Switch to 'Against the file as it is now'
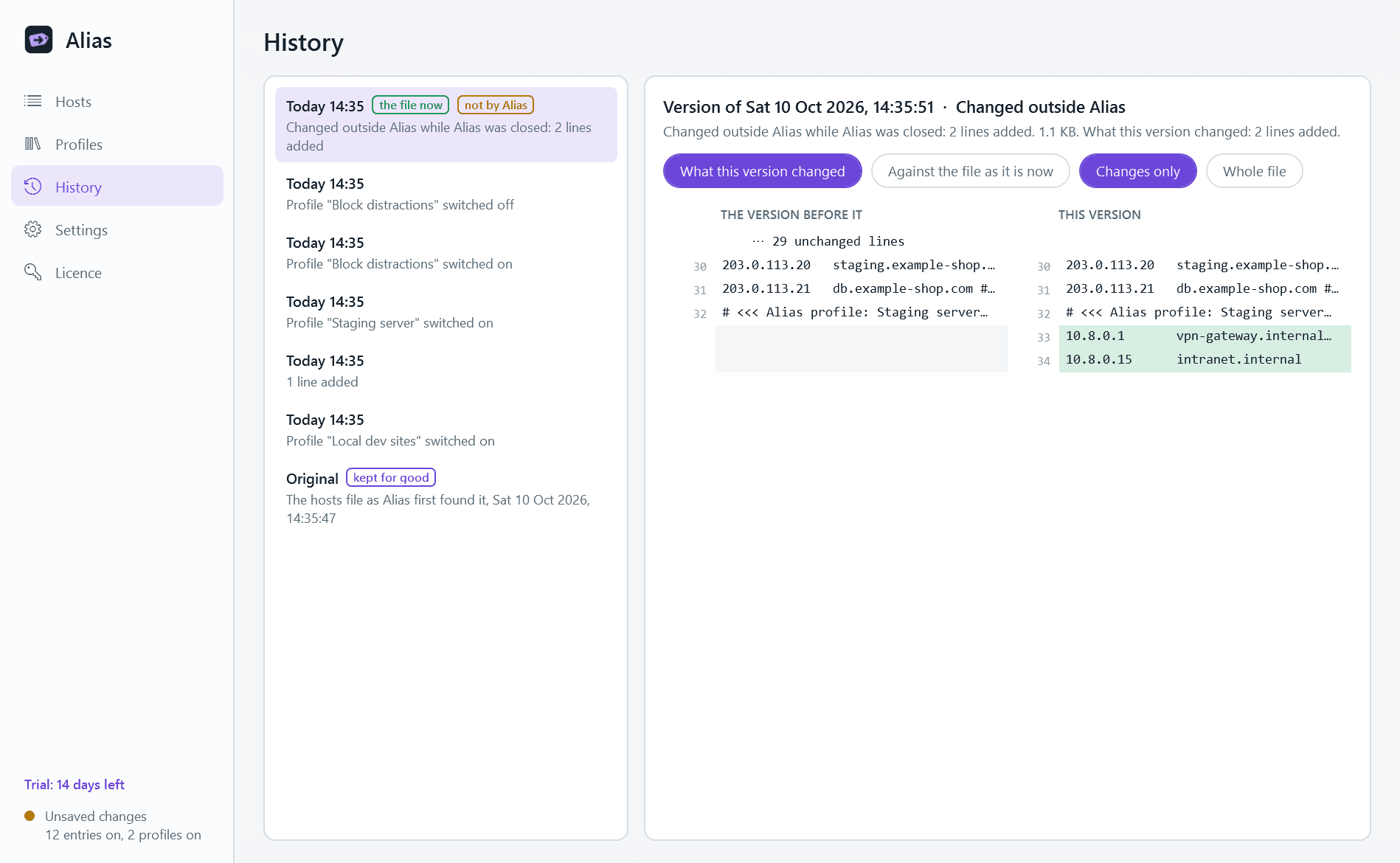This screenshot has width=1400, height=863. click(x=971, y=171)
